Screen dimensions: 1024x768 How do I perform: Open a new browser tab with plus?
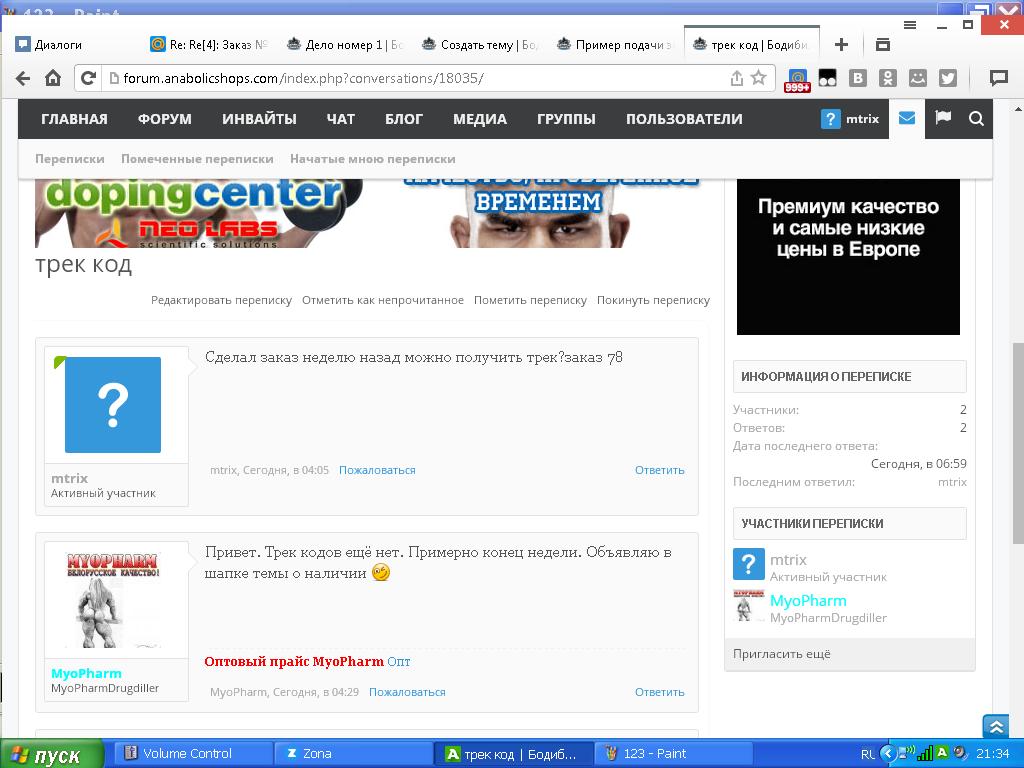click(x=841, y=44)
